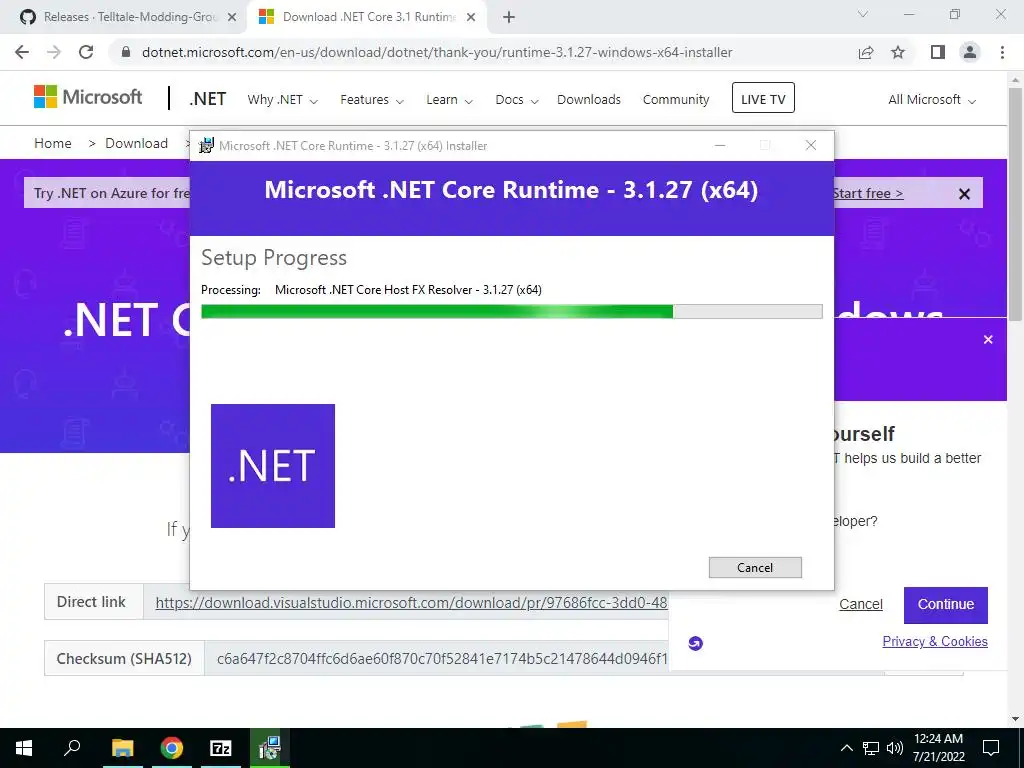Click the installer title bar icon
The image size is (1024, 768).
[x=206, y=146]
